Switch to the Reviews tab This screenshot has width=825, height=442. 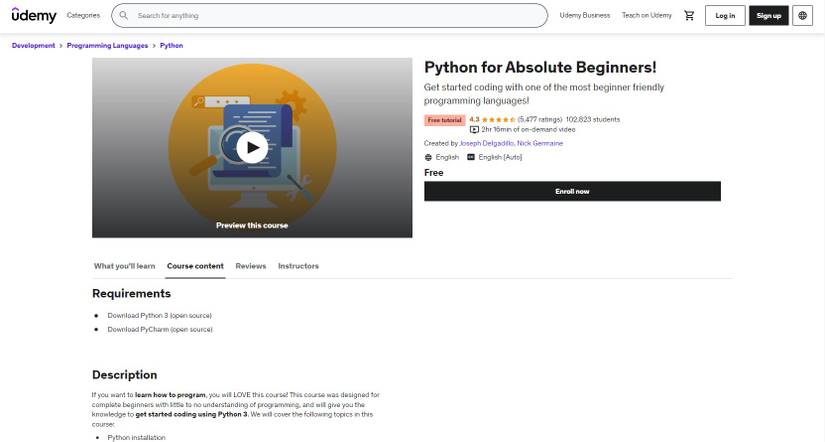[251, 266]
